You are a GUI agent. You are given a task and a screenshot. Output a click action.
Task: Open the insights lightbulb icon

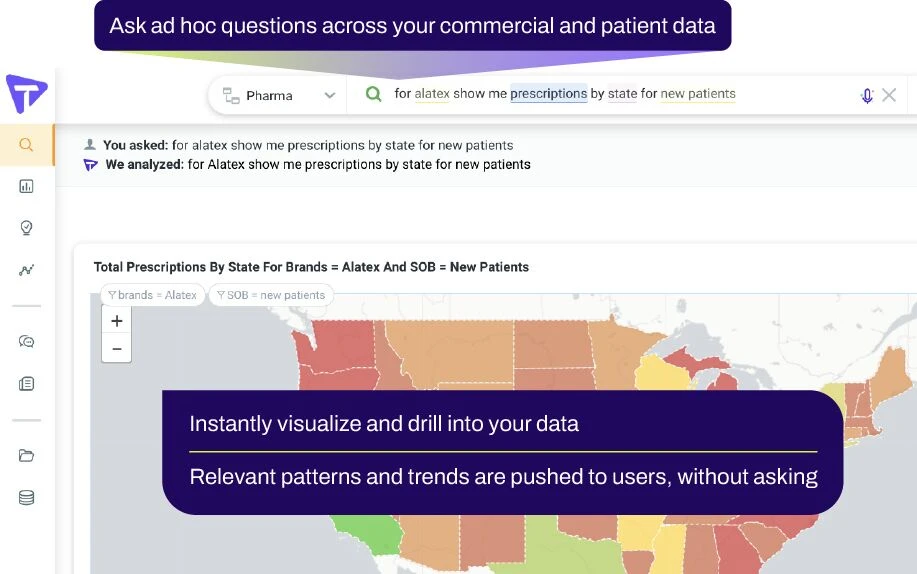27,228
